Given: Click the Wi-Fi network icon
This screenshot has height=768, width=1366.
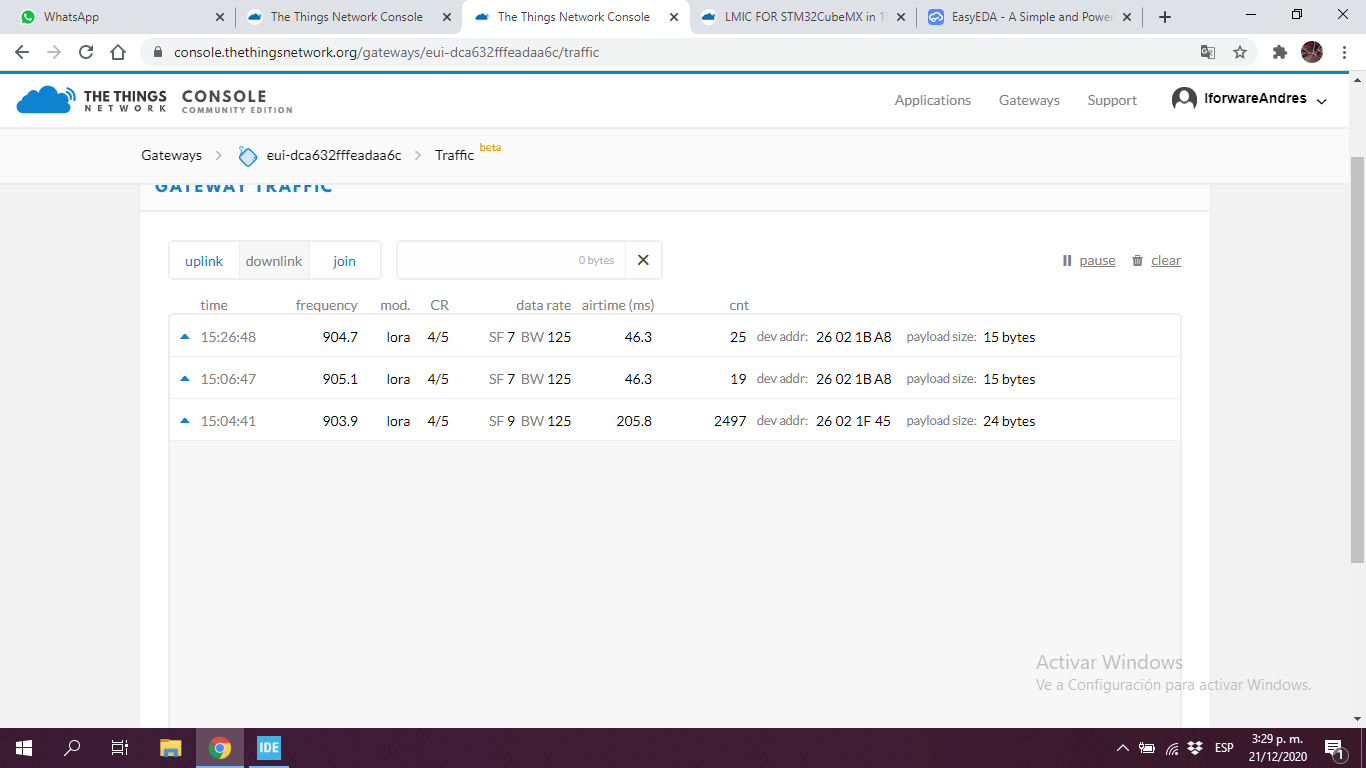Looking at the screenshot, I should 1172,748.
